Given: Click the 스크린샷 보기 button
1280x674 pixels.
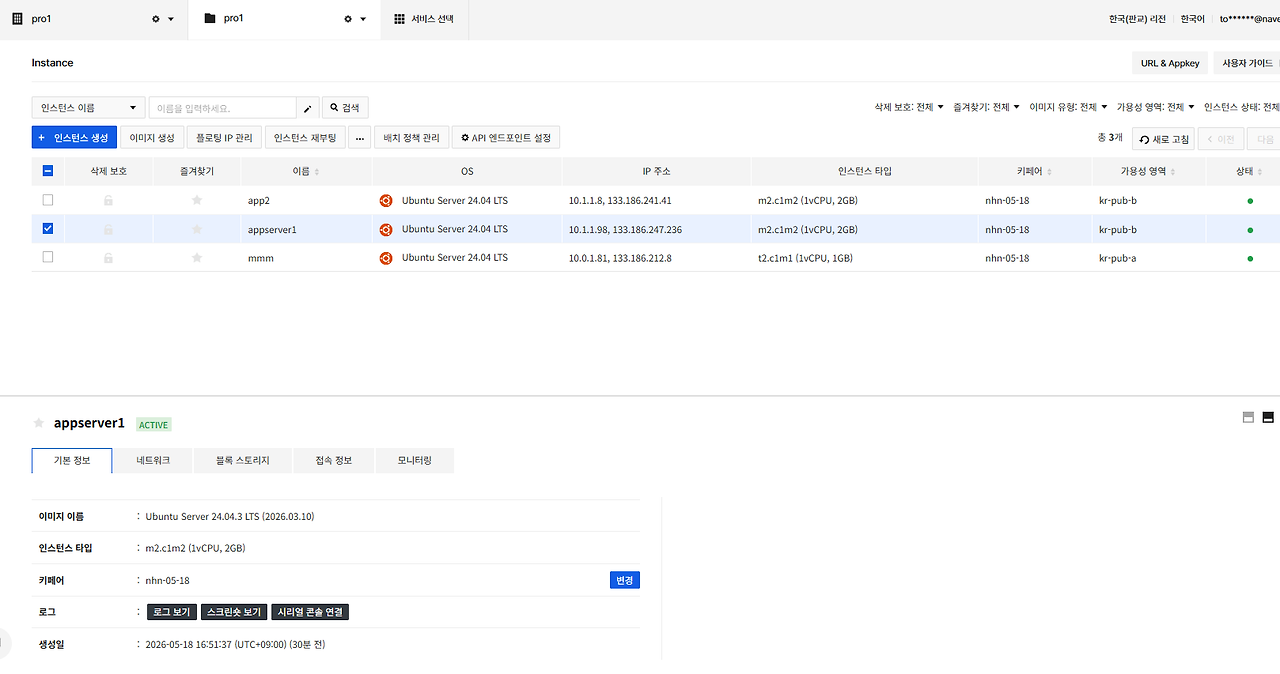Looking at the screenshot, I should 235,612.
